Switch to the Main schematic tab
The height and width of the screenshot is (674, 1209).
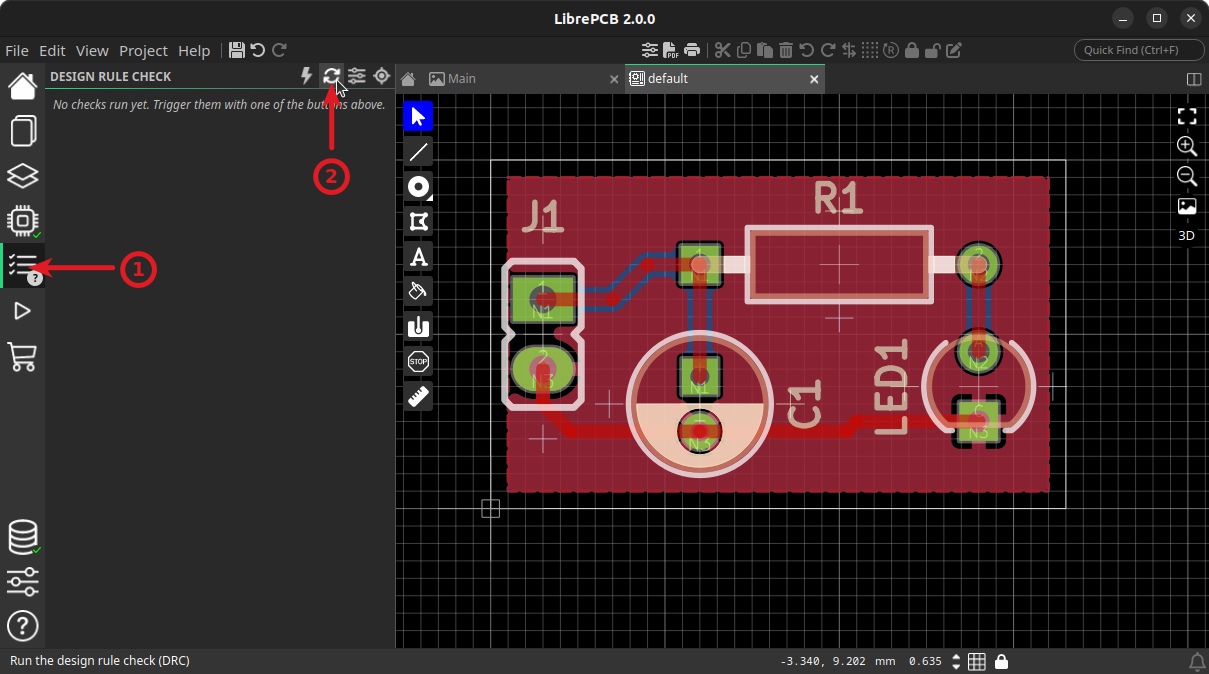tap(460, 79)
